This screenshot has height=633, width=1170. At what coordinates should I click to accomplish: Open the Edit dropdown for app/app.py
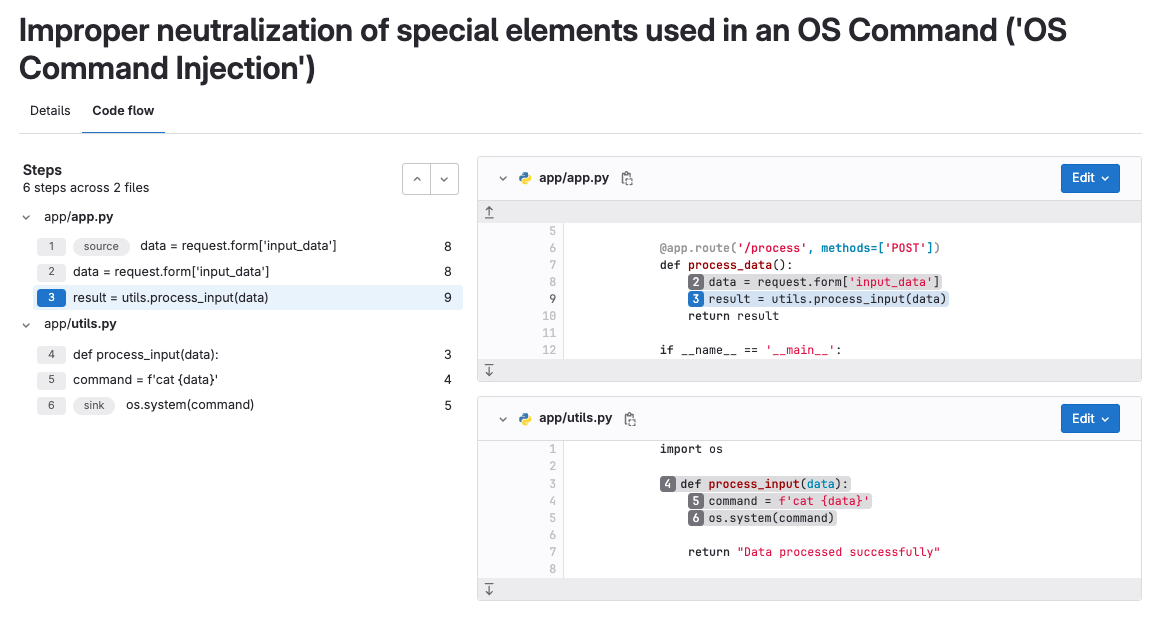1090,177
